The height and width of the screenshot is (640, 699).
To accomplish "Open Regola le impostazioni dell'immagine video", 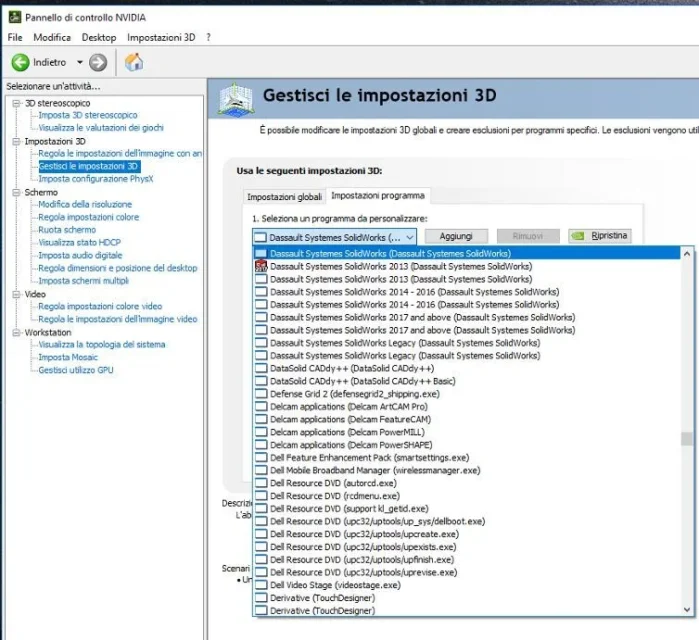I will coord(118,319).
